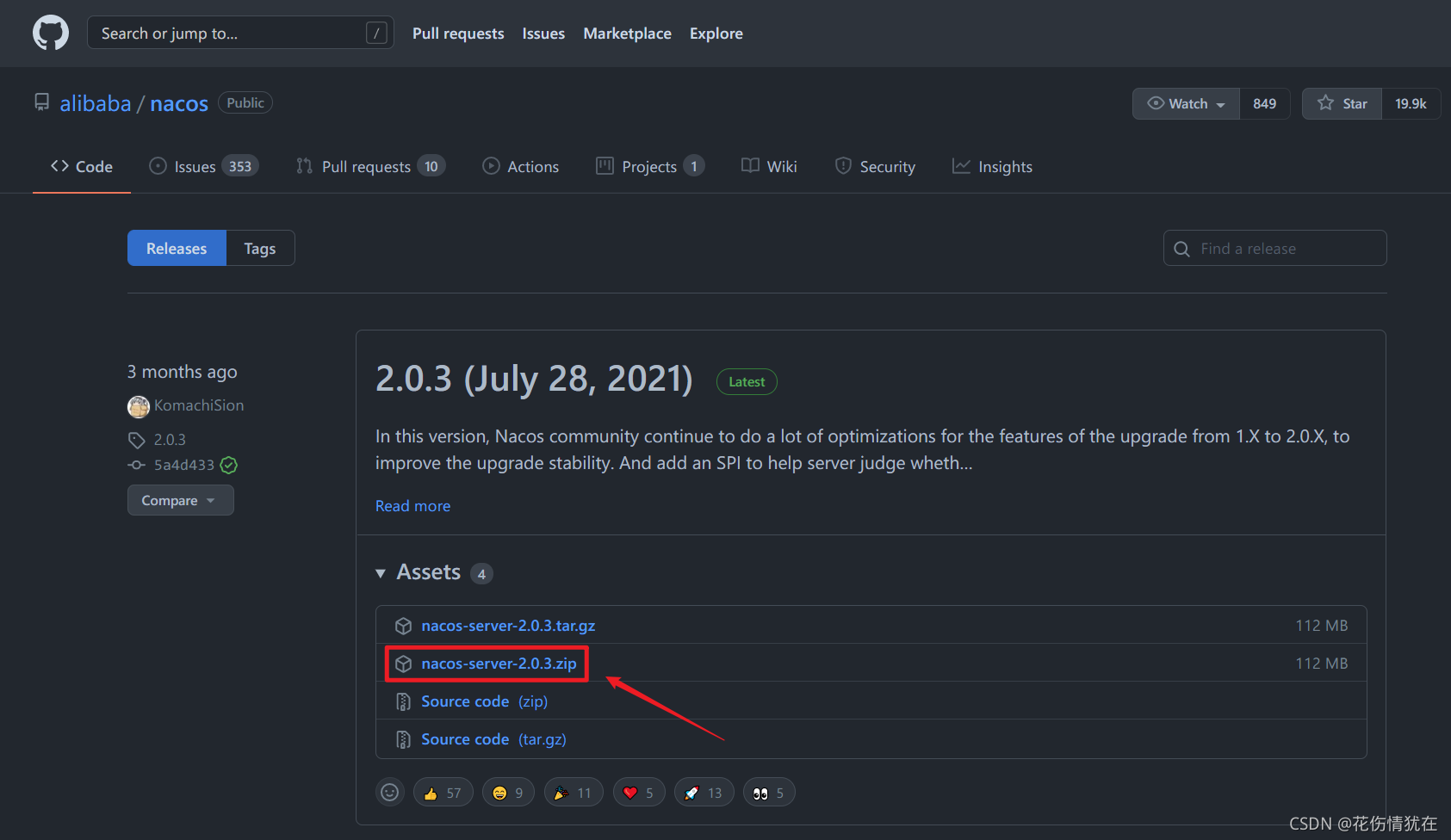Click the KomachiSion author link
The image size is (1451, 840).
[x=199, y=405]
